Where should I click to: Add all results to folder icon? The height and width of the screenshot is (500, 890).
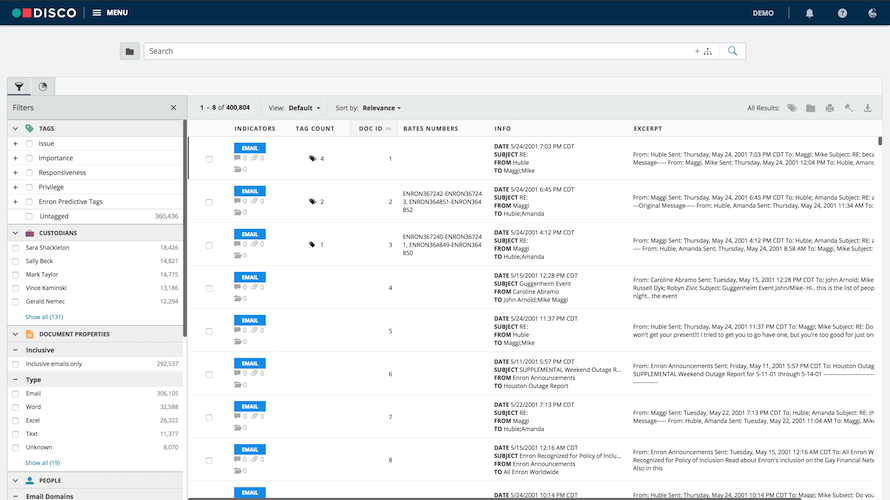811,108
